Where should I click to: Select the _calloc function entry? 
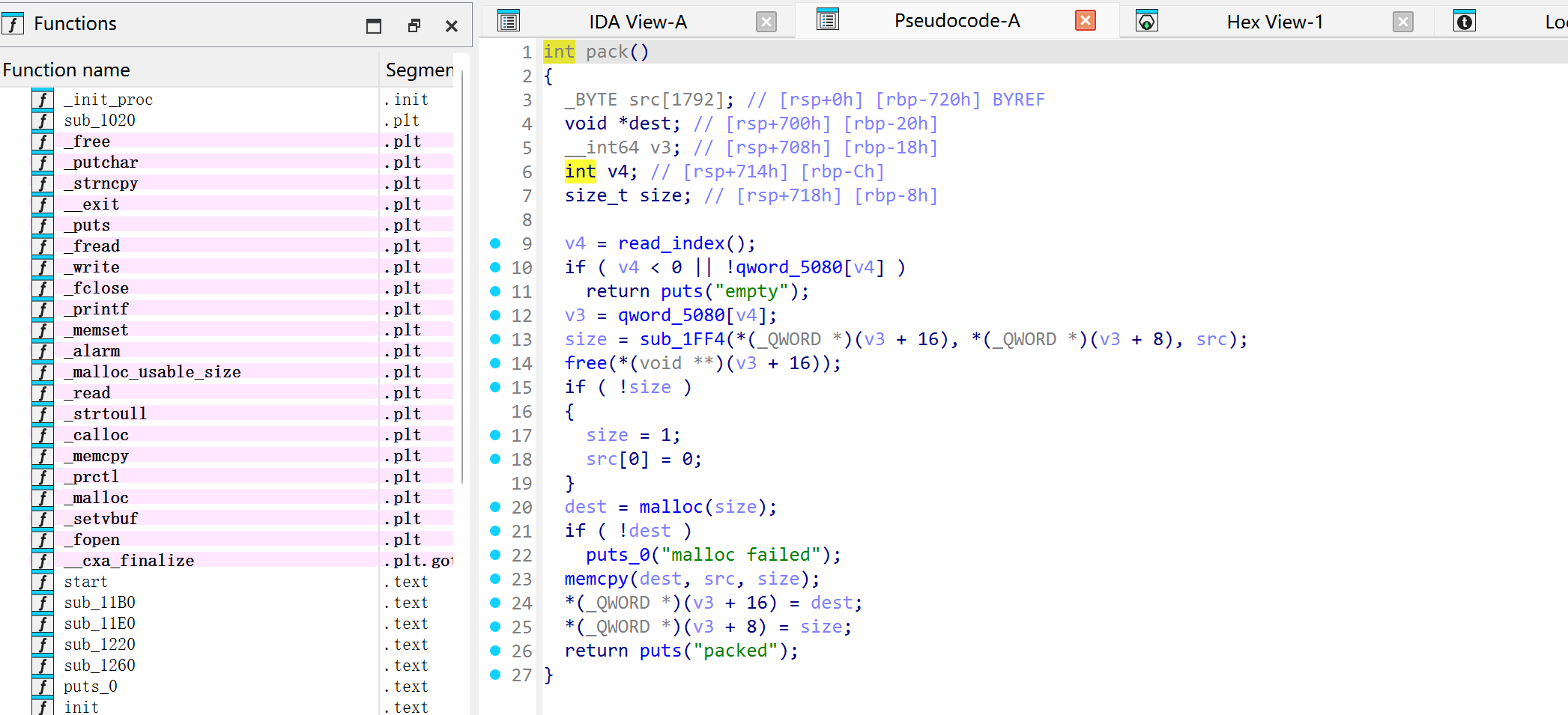point(227,434)
